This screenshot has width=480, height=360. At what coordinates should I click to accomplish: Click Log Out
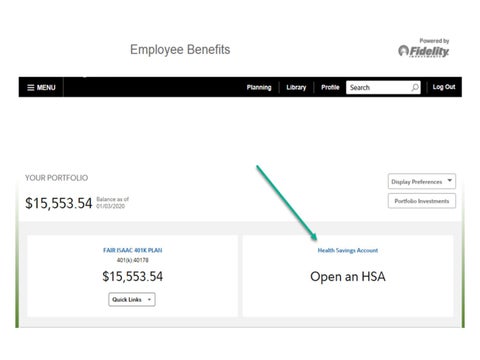point(444,87)
